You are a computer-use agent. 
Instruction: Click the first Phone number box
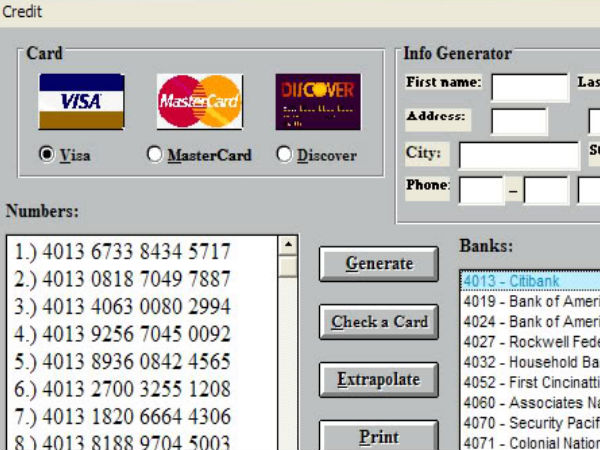(481, 190)
